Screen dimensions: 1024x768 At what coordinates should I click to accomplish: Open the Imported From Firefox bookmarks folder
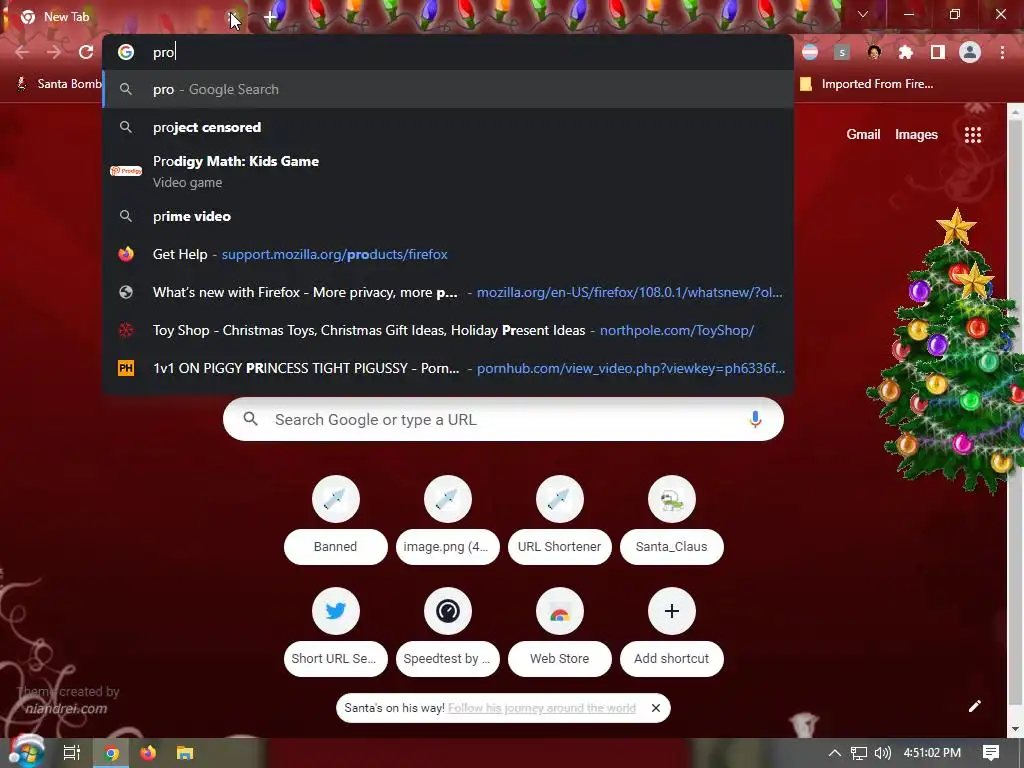[867, 84]
